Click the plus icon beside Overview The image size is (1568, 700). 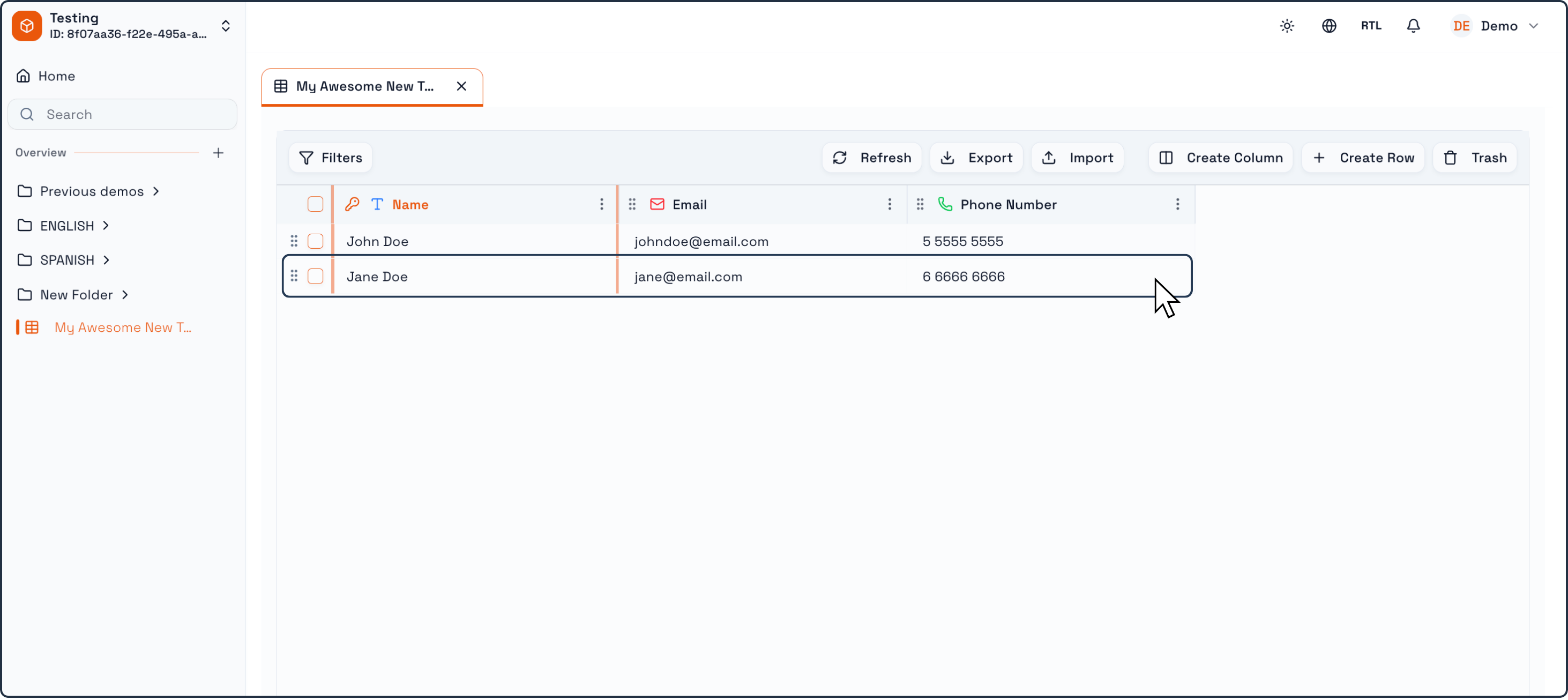[219, 153]
